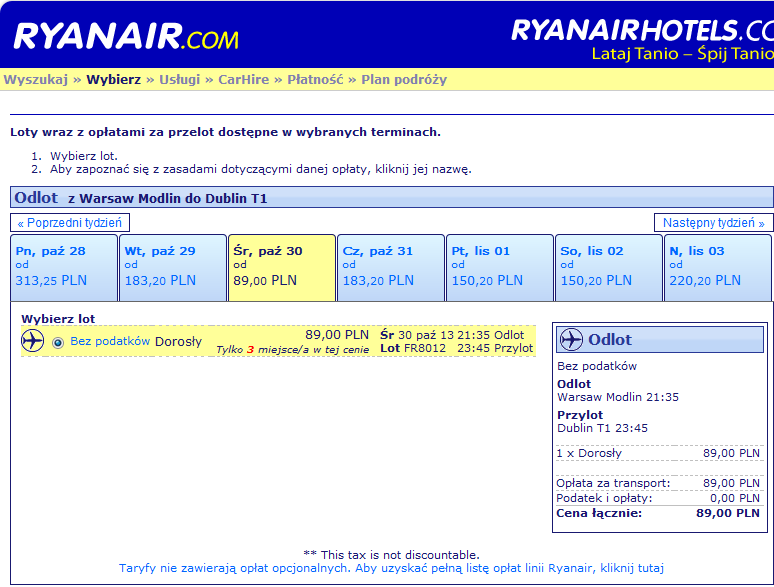Select the Pn, paź 28 date tab
This screenshot has height=587, width=774.
[x=64, y=268]
